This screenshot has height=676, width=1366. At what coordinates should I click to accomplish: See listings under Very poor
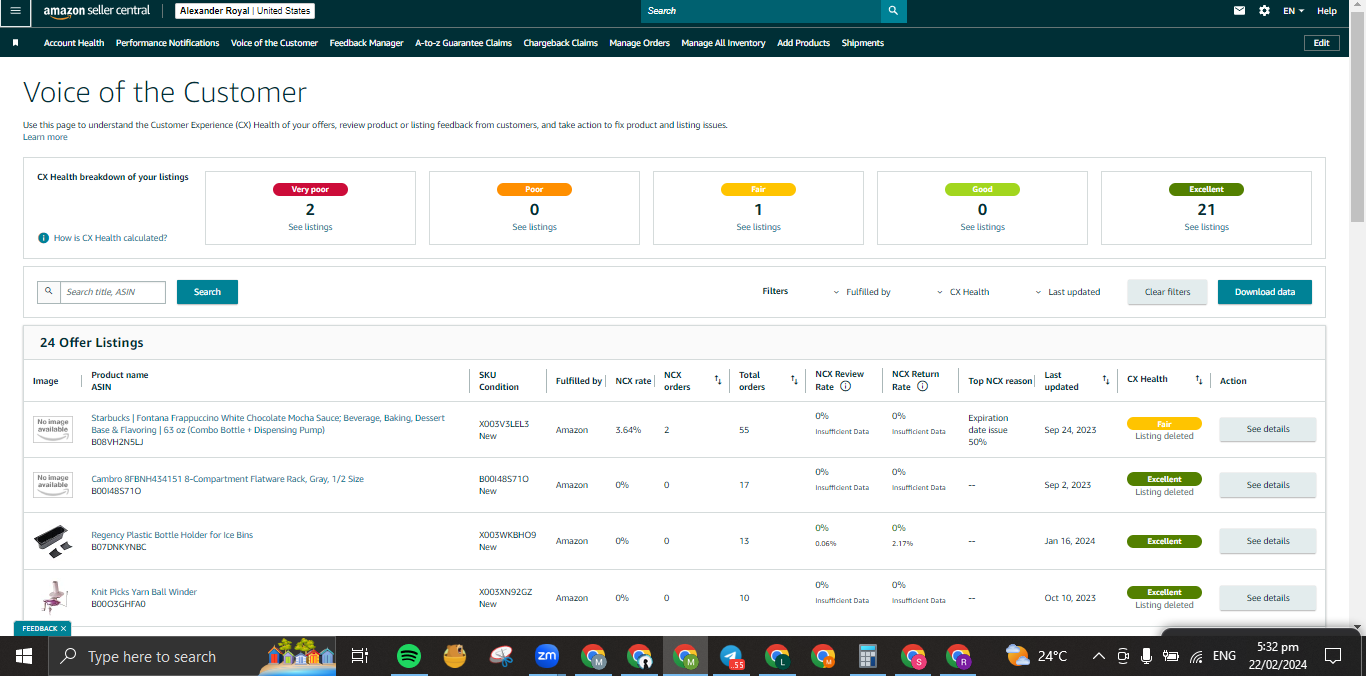310,227
